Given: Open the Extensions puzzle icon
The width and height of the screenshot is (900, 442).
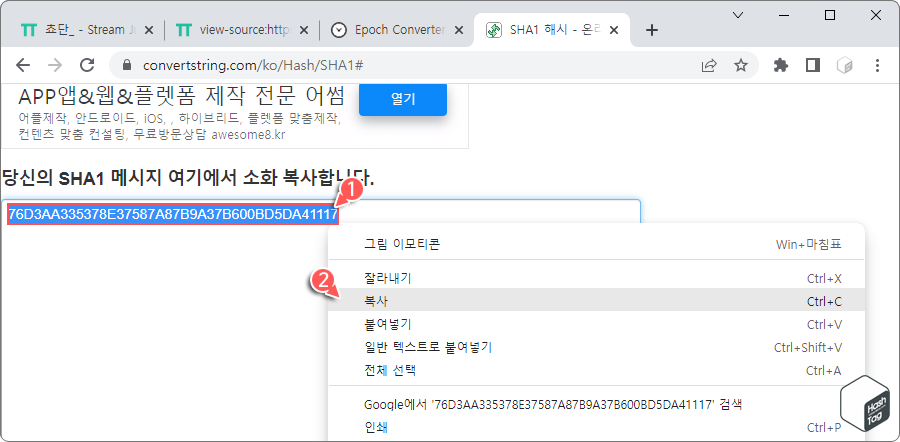Looking at the screenshot, I should point(781,65).
